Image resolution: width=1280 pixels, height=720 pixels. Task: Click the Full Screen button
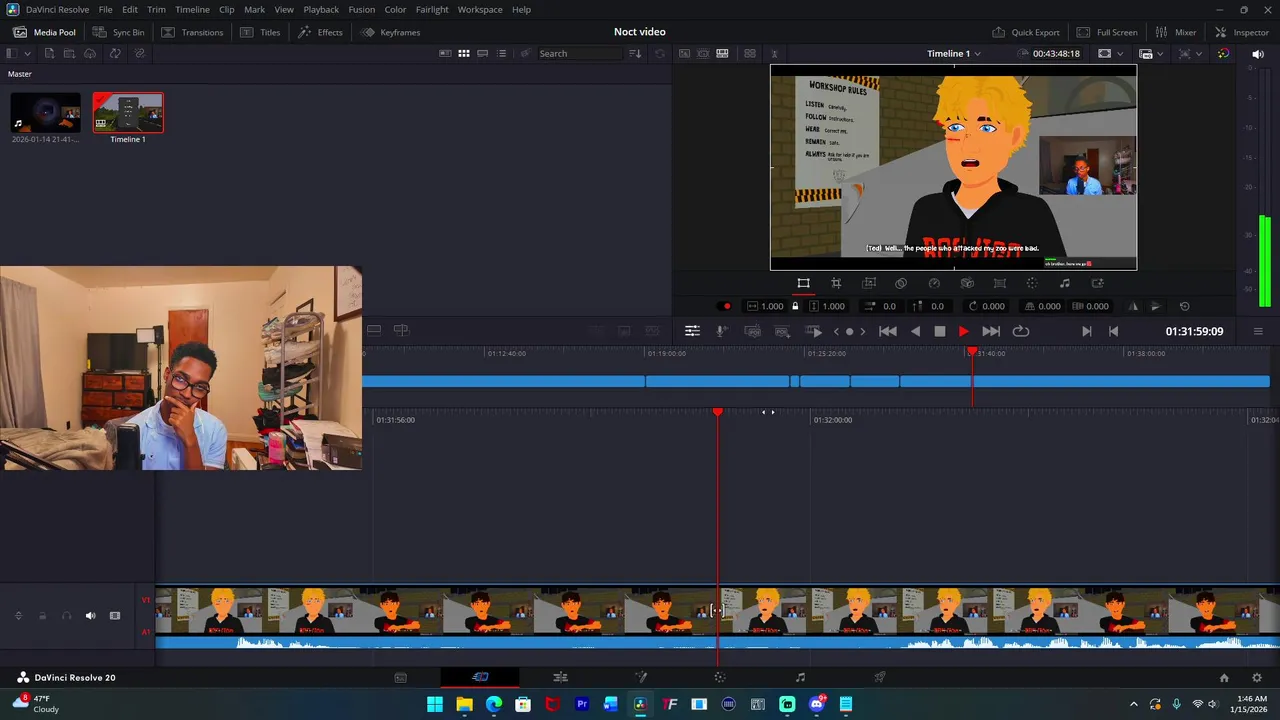(x=1108, y=32)
